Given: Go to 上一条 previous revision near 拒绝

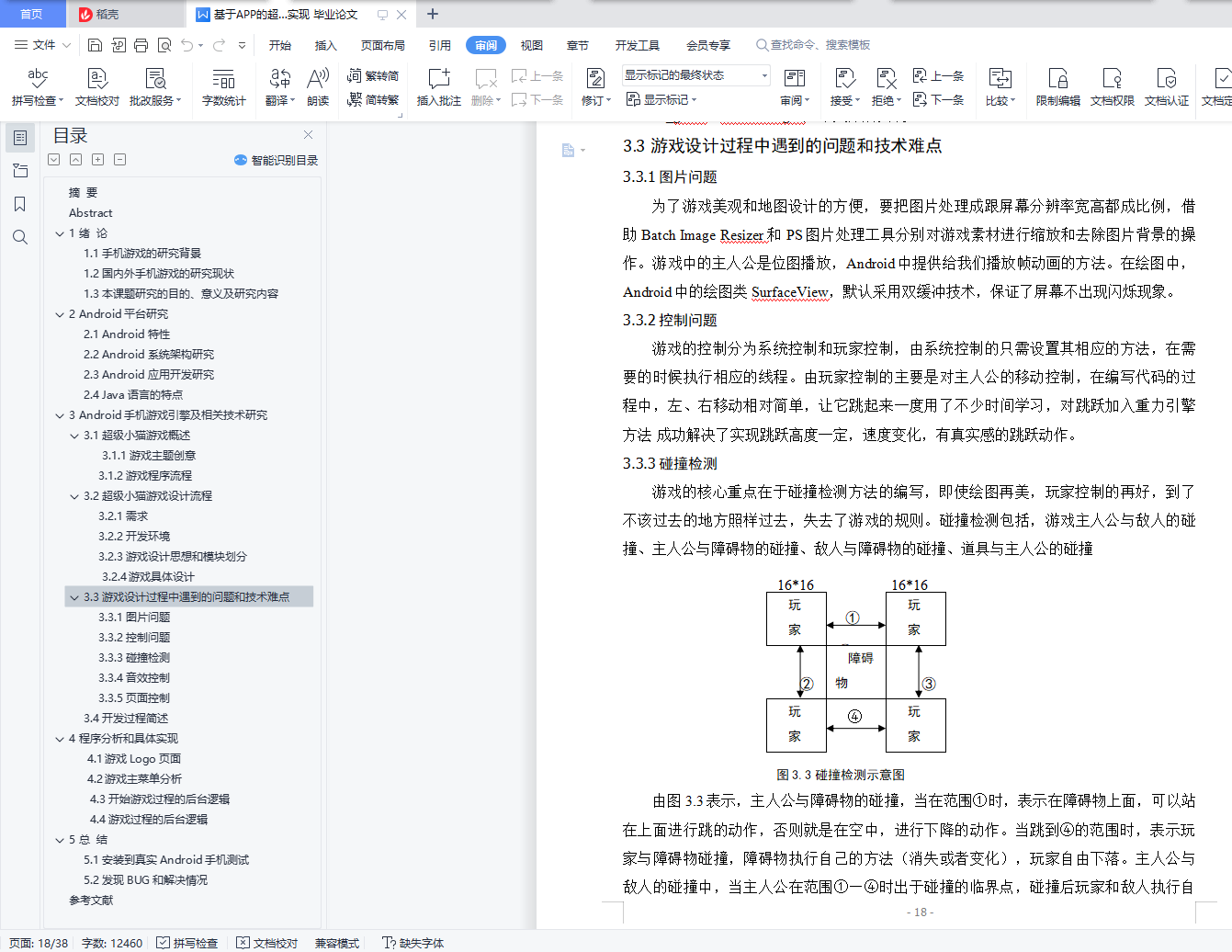Looking at the screenshot, I should pos(938,75).
